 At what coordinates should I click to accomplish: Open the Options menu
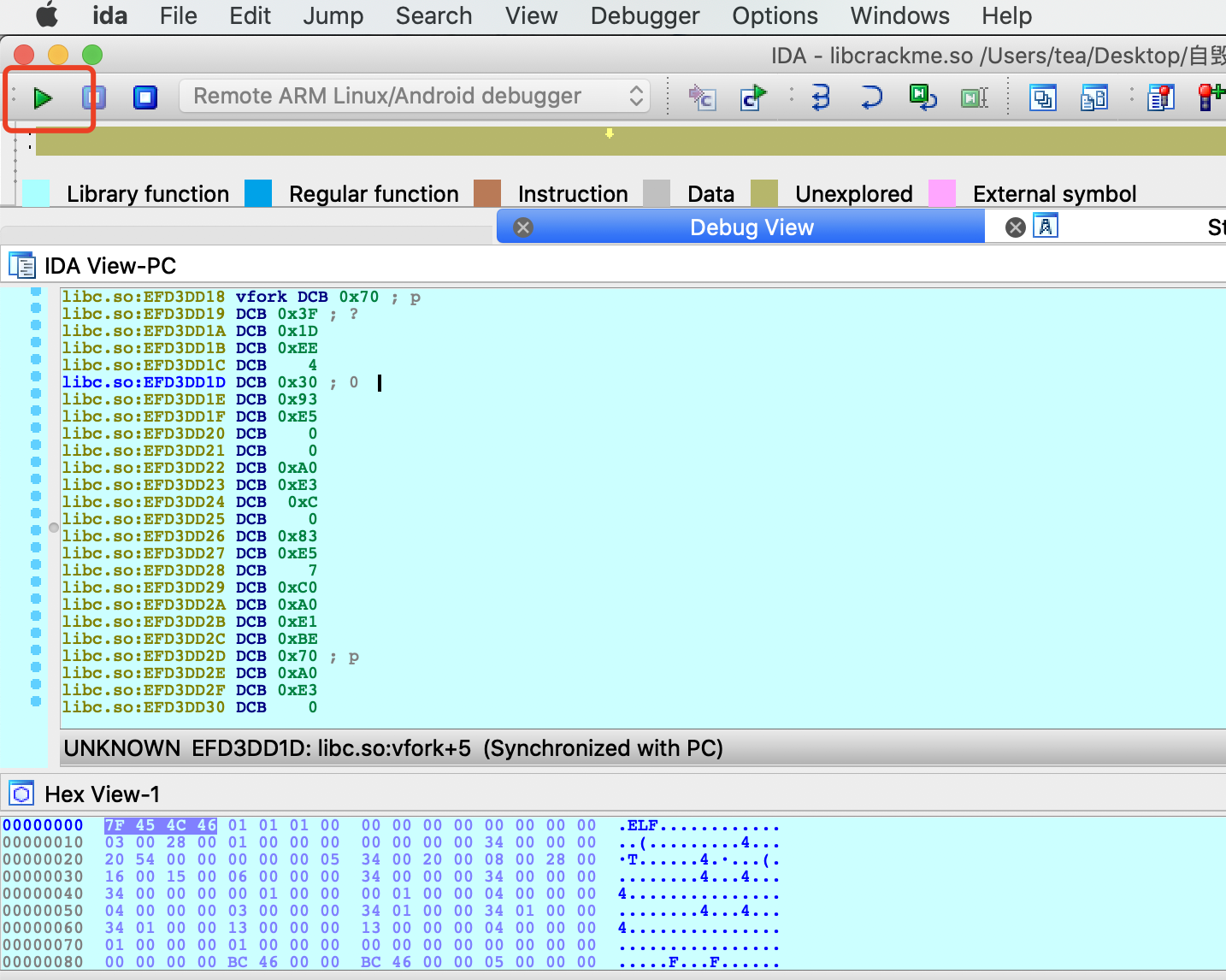(x=775, y=15)
